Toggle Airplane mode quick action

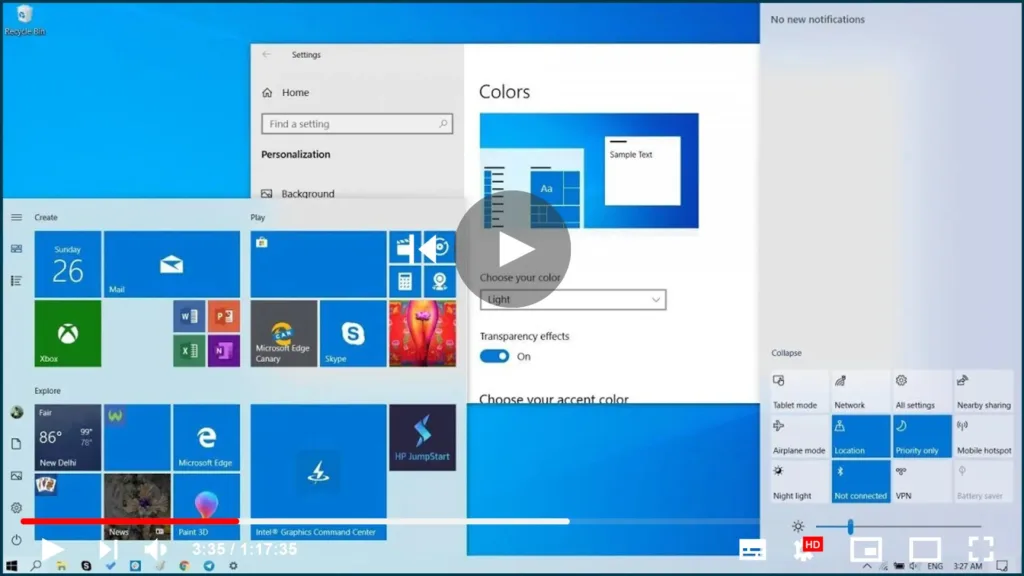(x=799, y=436)
